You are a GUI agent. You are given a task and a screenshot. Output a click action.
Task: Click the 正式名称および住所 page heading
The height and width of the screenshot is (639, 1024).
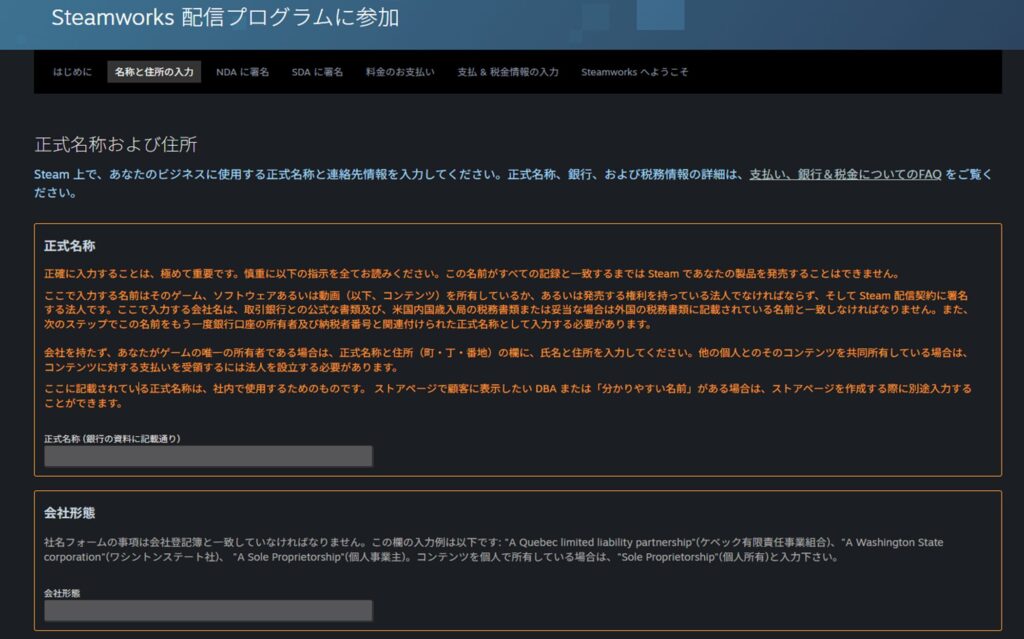coord(115,145)
